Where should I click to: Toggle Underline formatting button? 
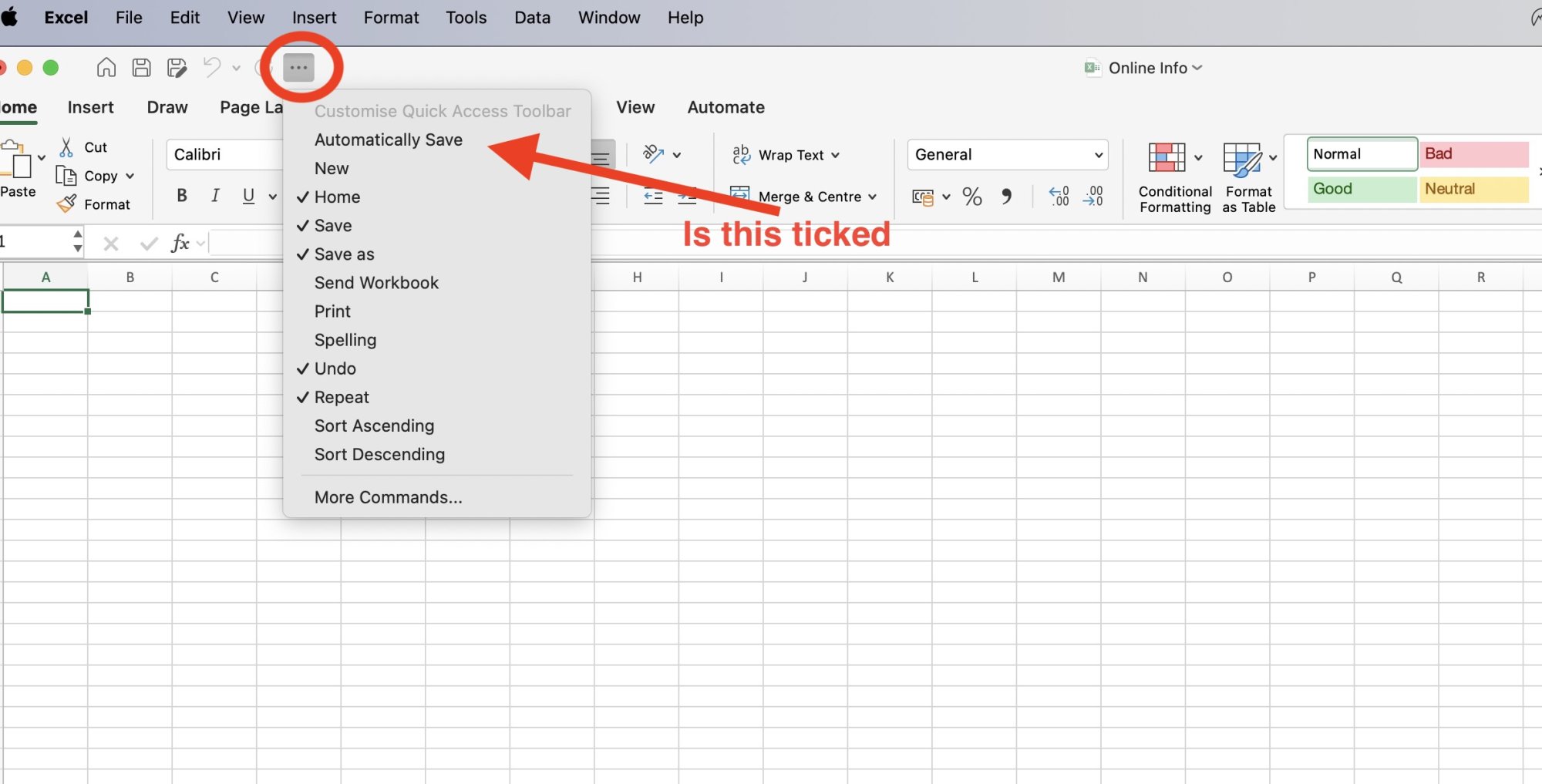pos(248,196)
